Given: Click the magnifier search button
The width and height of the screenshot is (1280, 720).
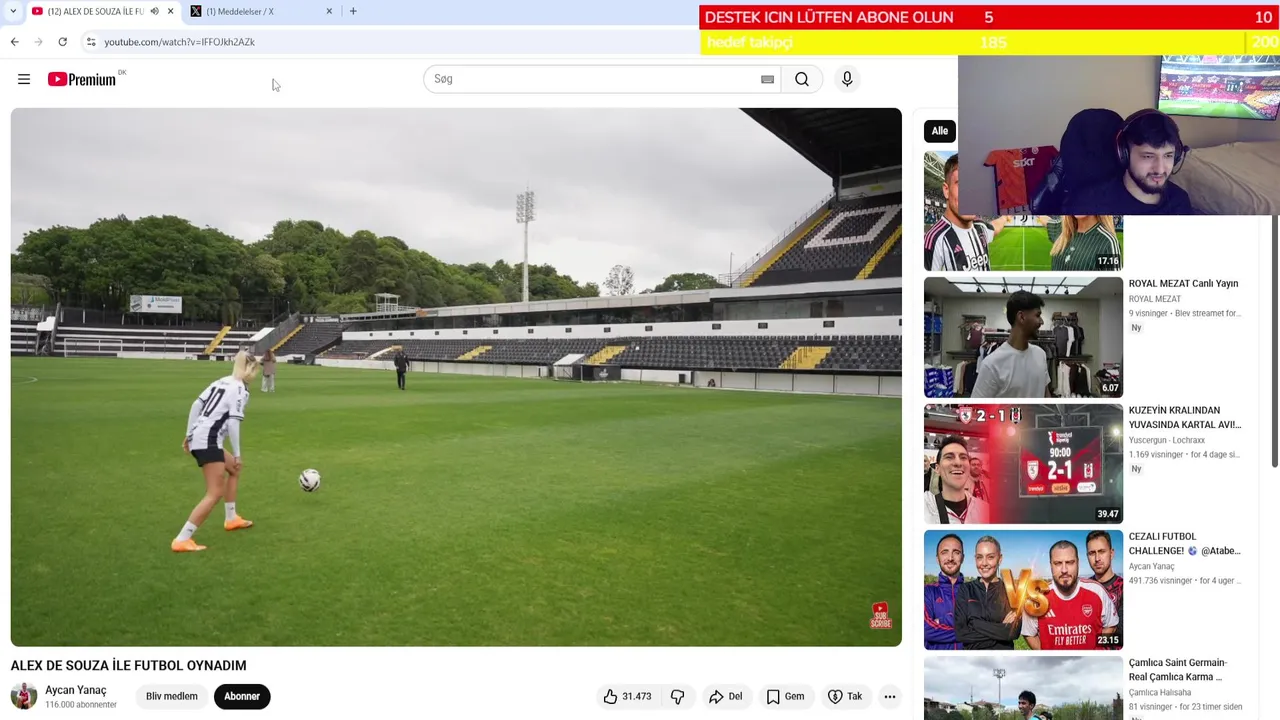Looking at the screenshot, I should click(x=802, y=79).
